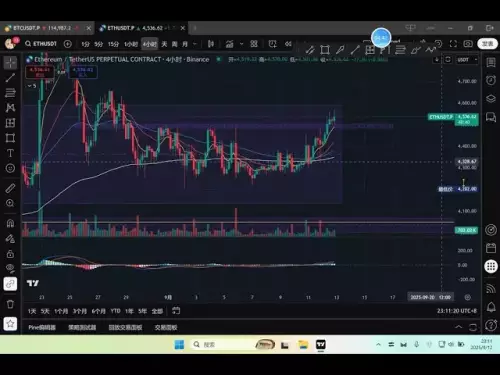Open the Pine编辑器 bottom tab
500x375 pixels.
[42, 327]
